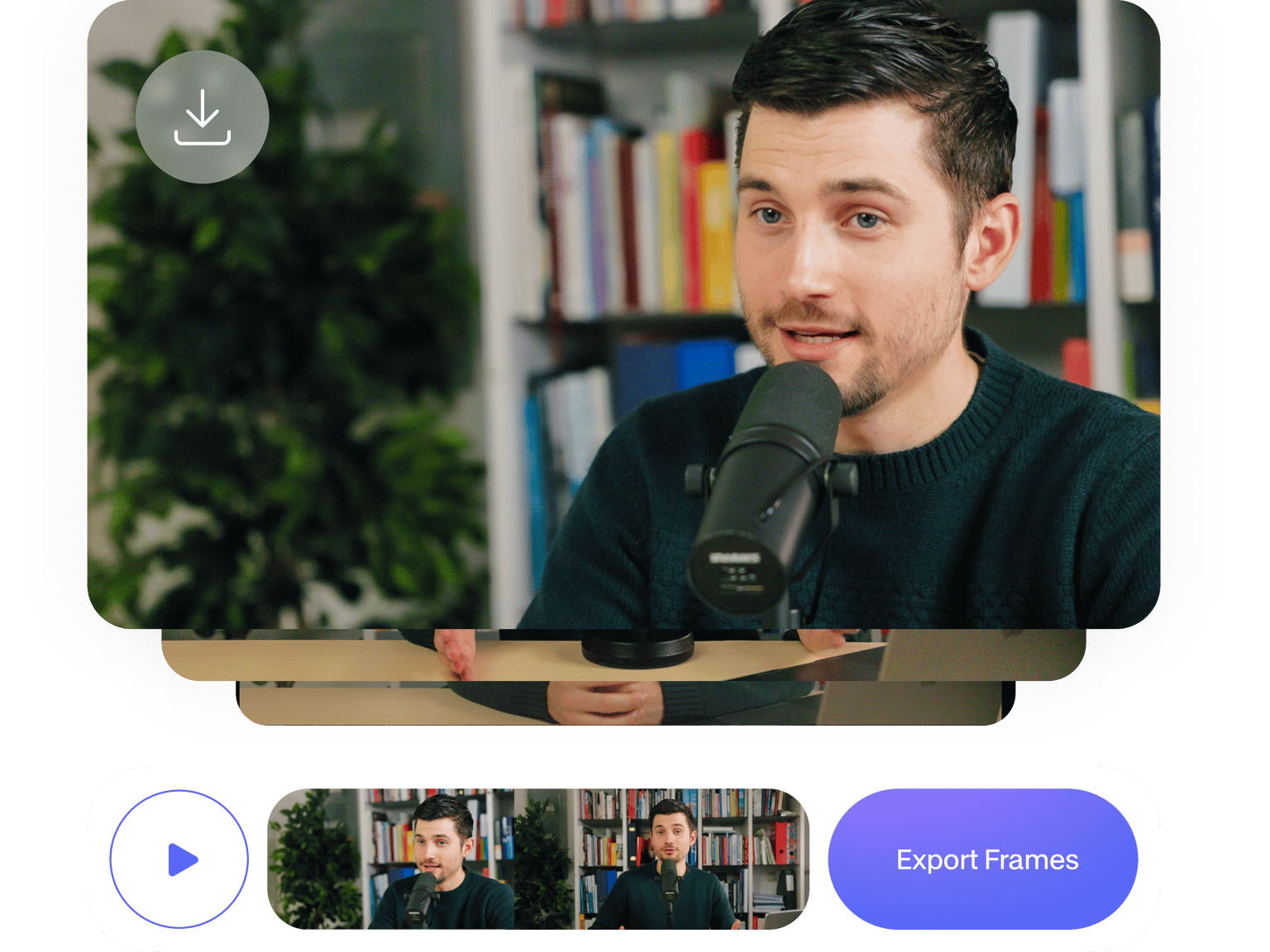Click the Export Frames button
Viewport: 1270px width, 952px height.
(x=983, y=859)
